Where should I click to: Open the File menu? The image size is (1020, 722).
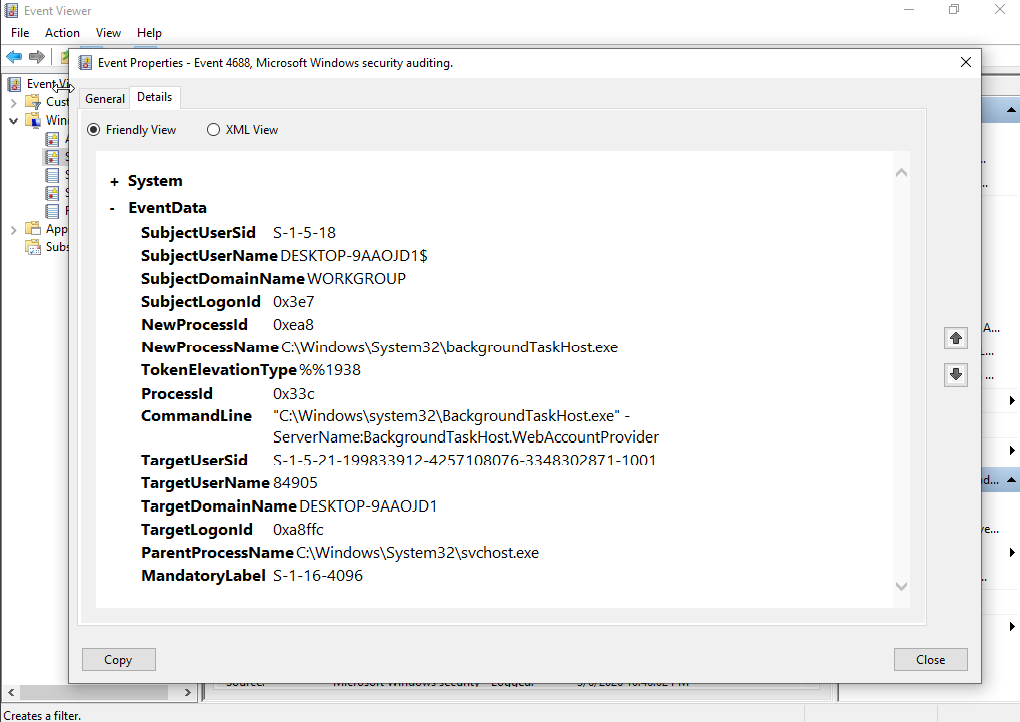tap(20, 33)
